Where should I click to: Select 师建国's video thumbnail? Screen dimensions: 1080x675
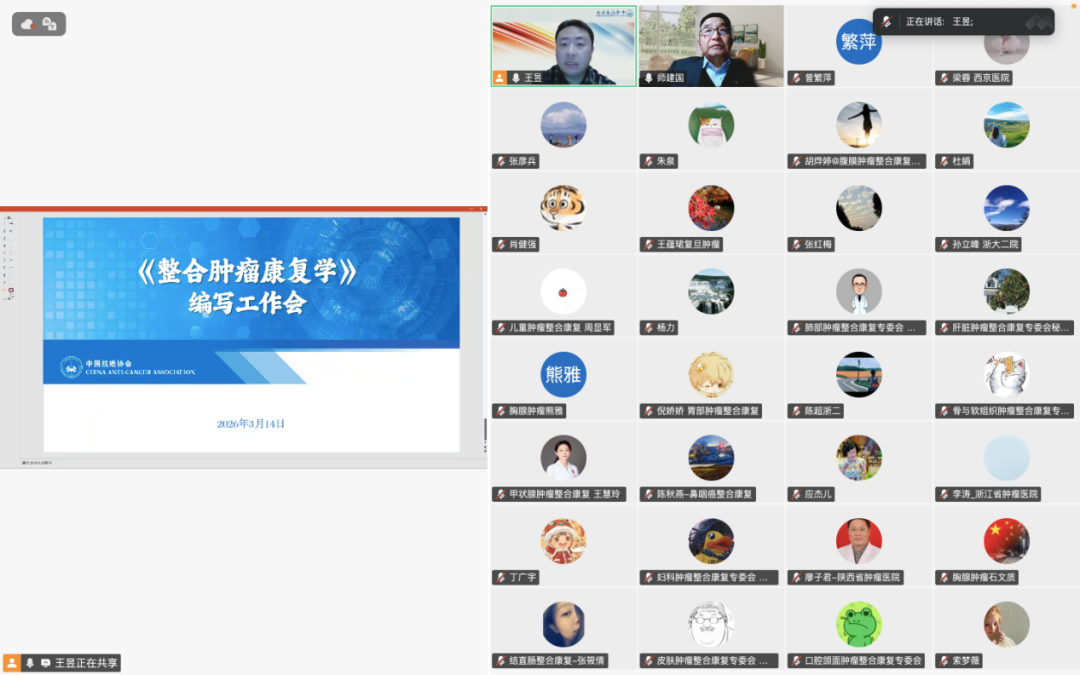pyautogui.click(x=712, y=46)
